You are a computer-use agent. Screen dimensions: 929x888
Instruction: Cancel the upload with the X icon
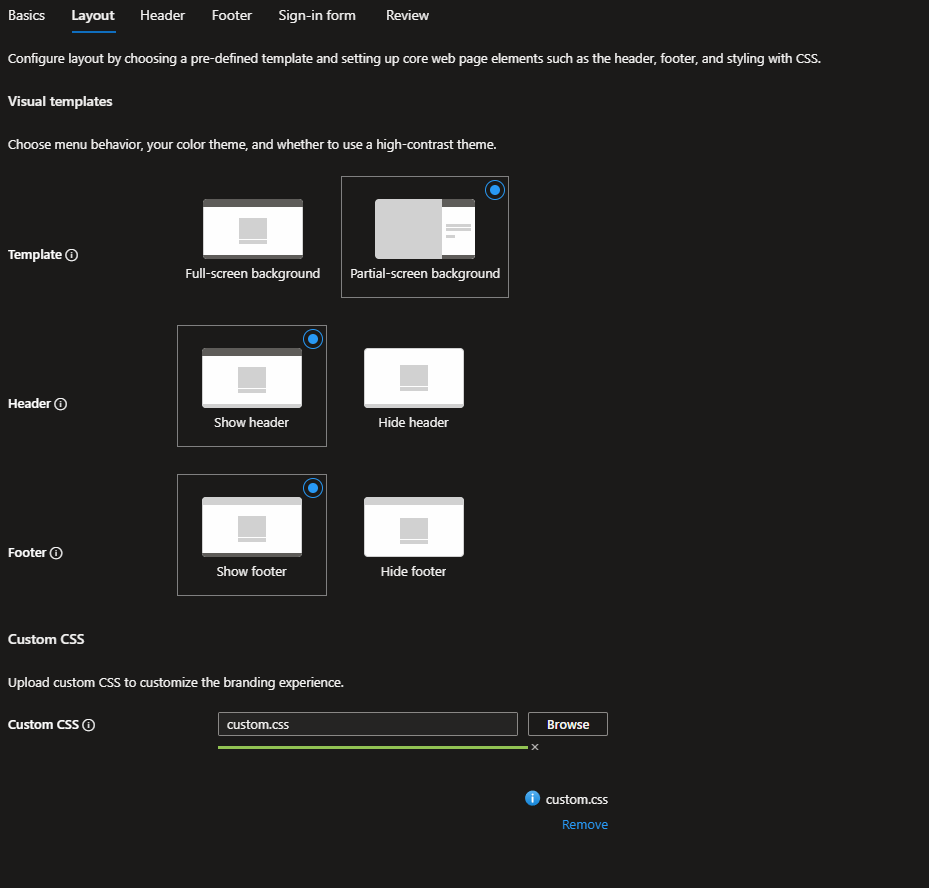click(x=535, y=747)
